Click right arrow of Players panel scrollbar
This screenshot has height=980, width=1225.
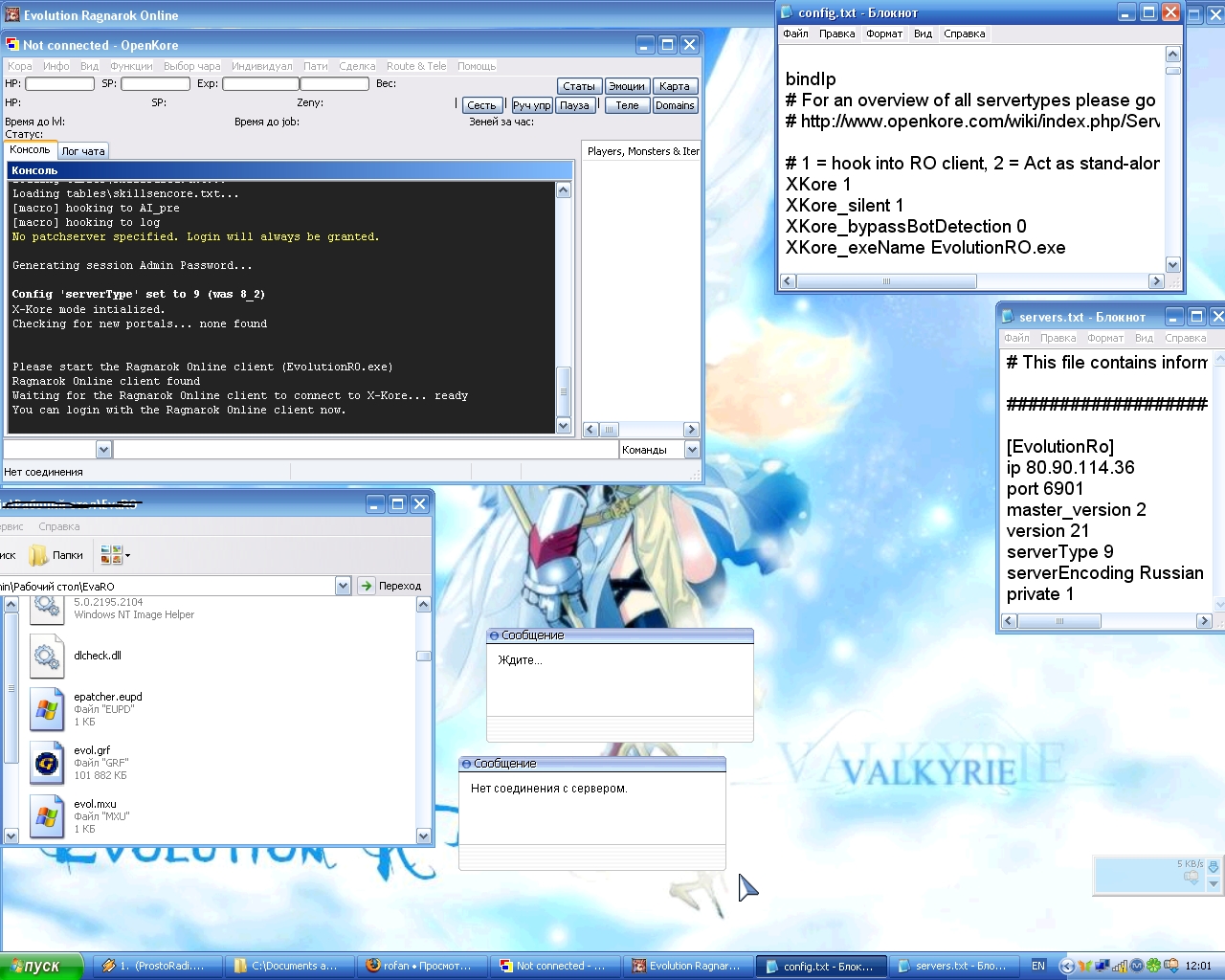pyautogui.click(x=691, y=430)
